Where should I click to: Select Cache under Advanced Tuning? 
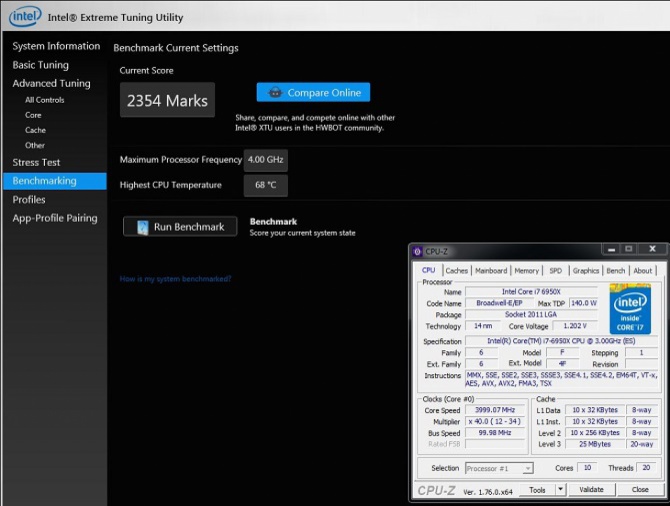coord(35,130)
